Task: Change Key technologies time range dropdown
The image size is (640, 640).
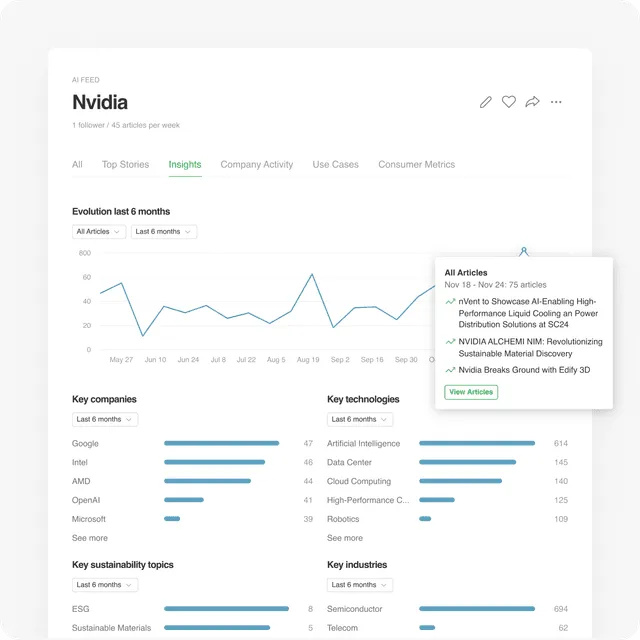Action: [360, 420]
